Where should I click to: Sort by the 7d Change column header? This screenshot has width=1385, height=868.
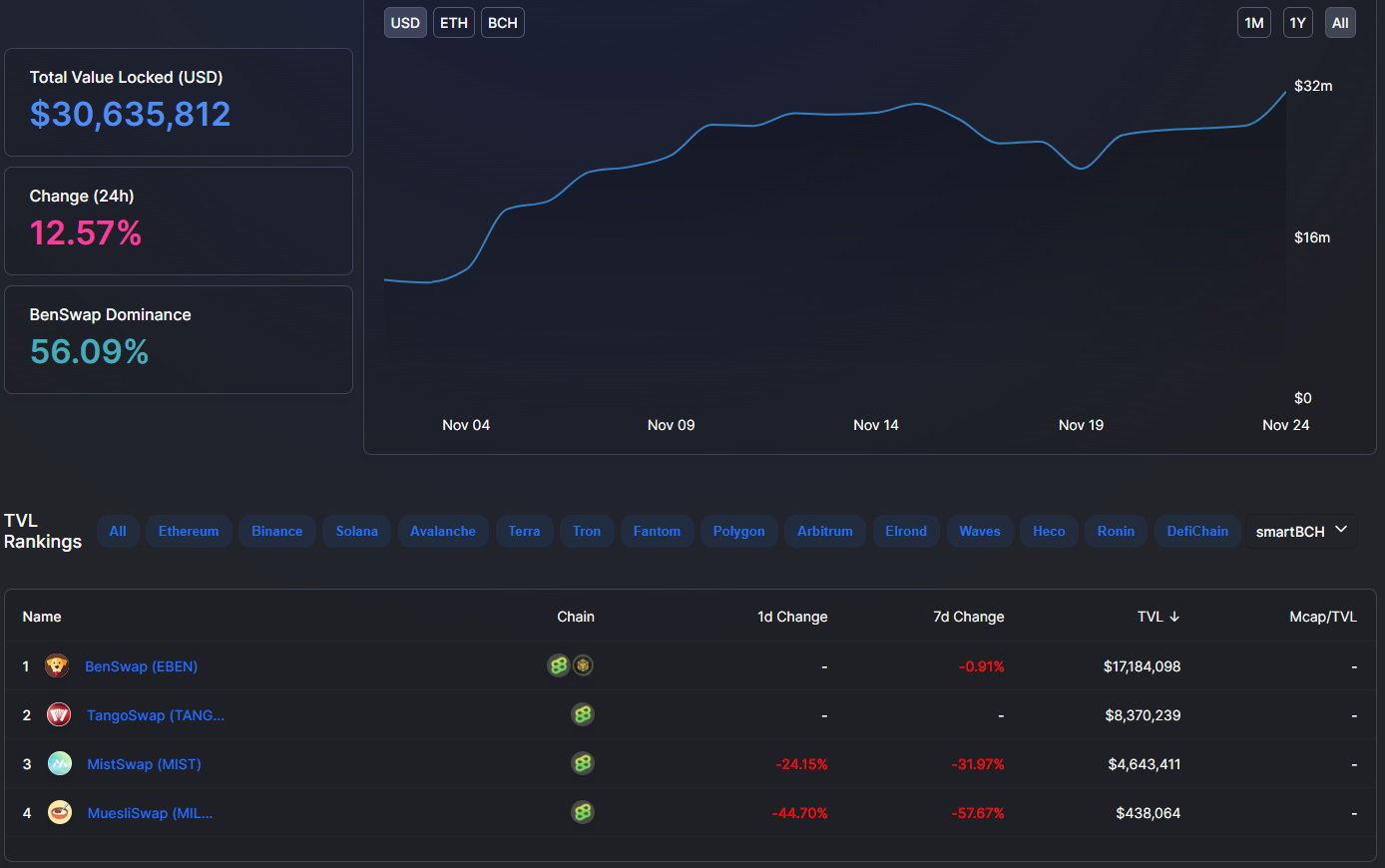[969, 617]
